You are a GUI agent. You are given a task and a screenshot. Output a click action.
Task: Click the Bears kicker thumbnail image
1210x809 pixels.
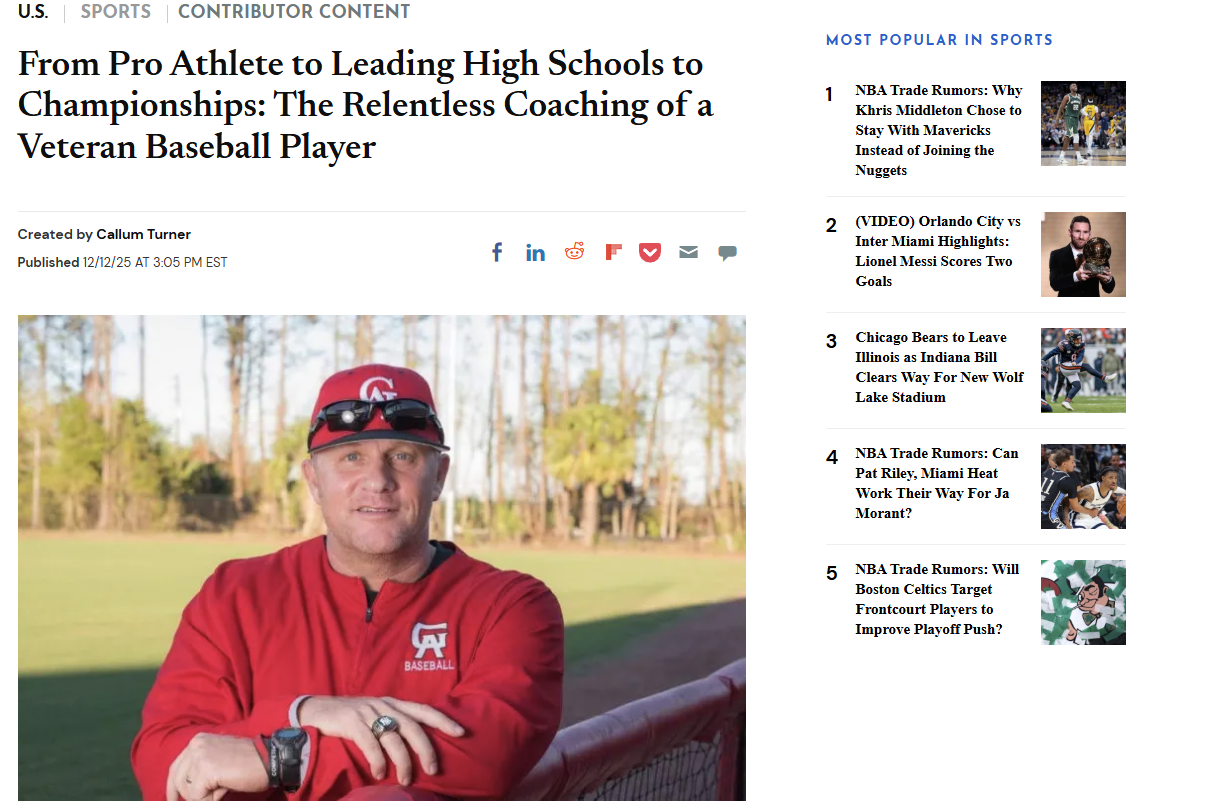pos(1083,370)
